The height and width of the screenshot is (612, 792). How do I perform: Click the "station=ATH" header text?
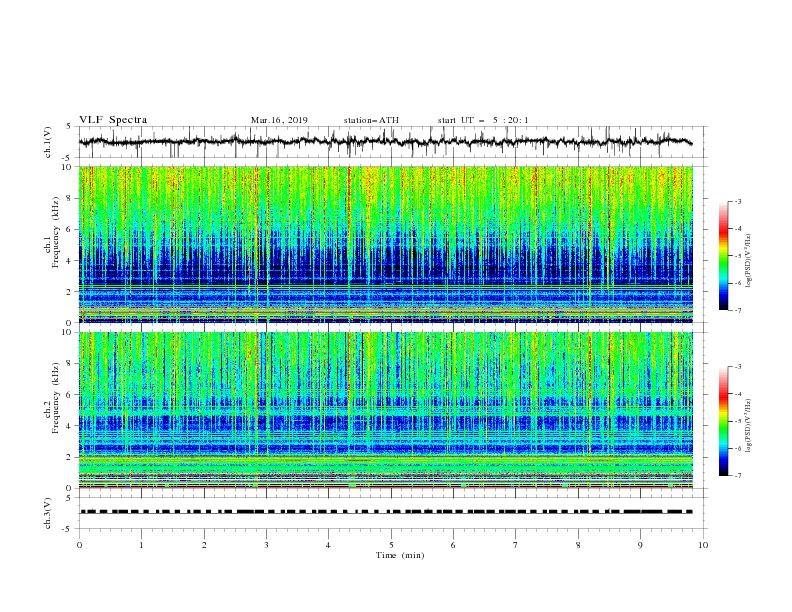pyautogui.click(x=371, y=120)
